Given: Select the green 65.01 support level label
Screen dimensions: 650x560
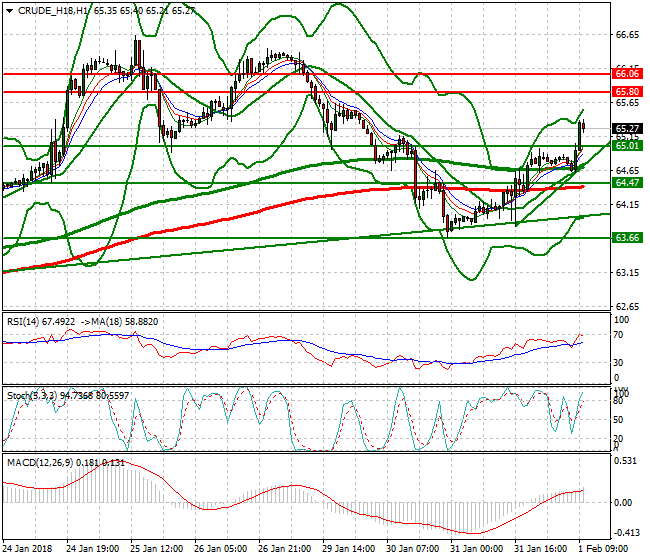Looking at the screenshot, I should click(x=627, y=146).
